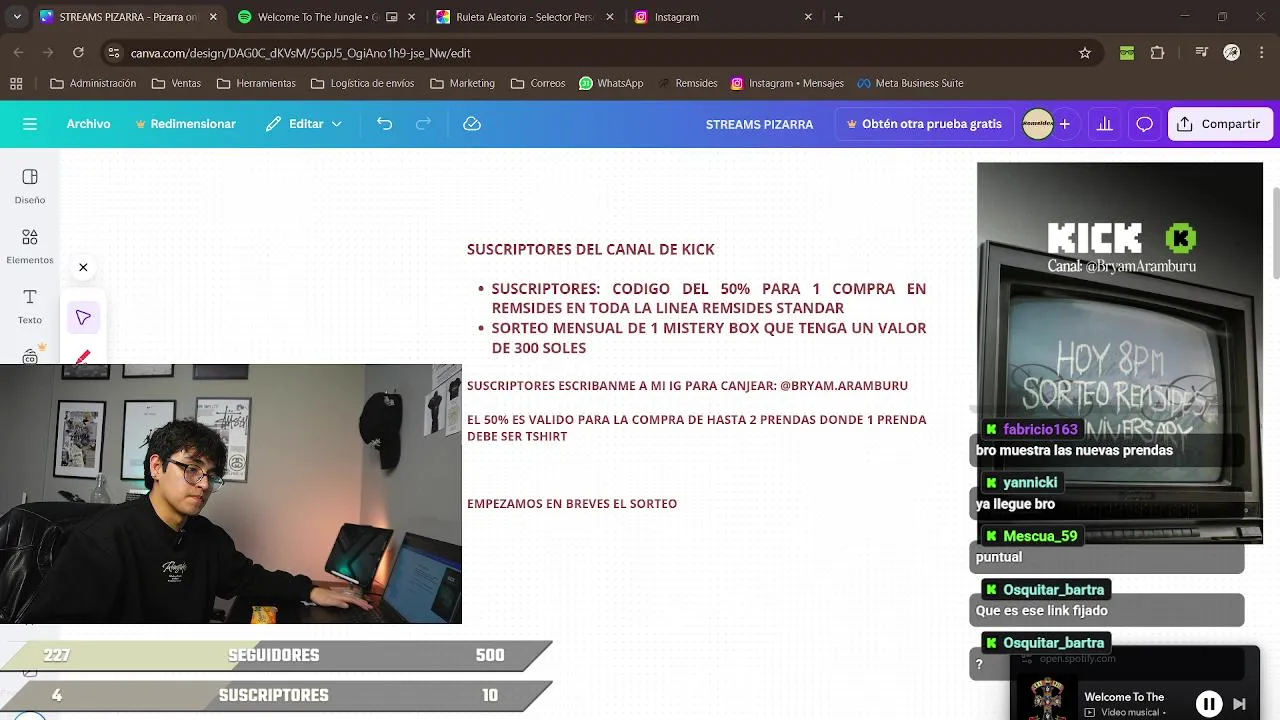Screen dimensions: 1280x720
Task: Open Elementos panel in sidebar
Action: coord(30,246)
